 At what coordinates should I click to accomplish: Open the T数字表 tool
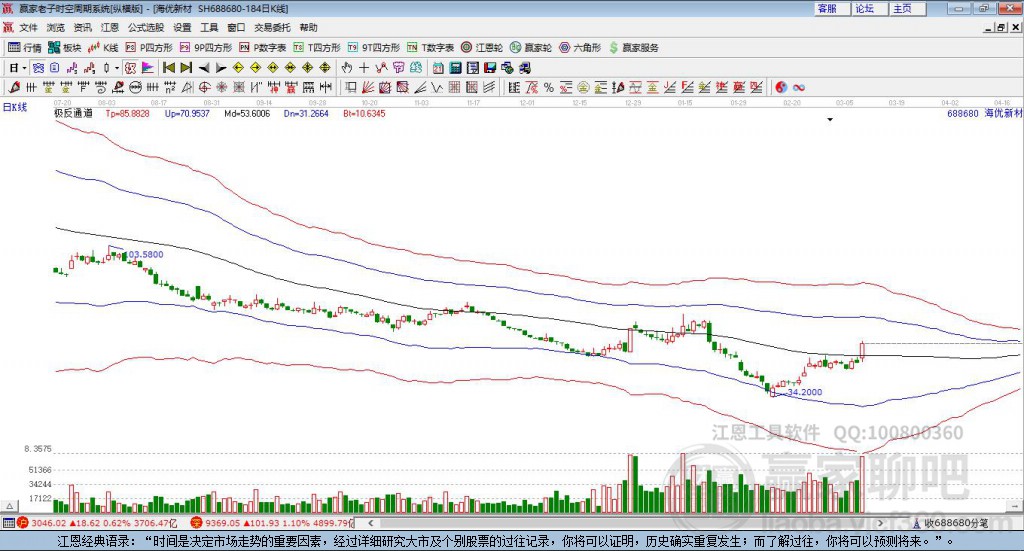430,48
